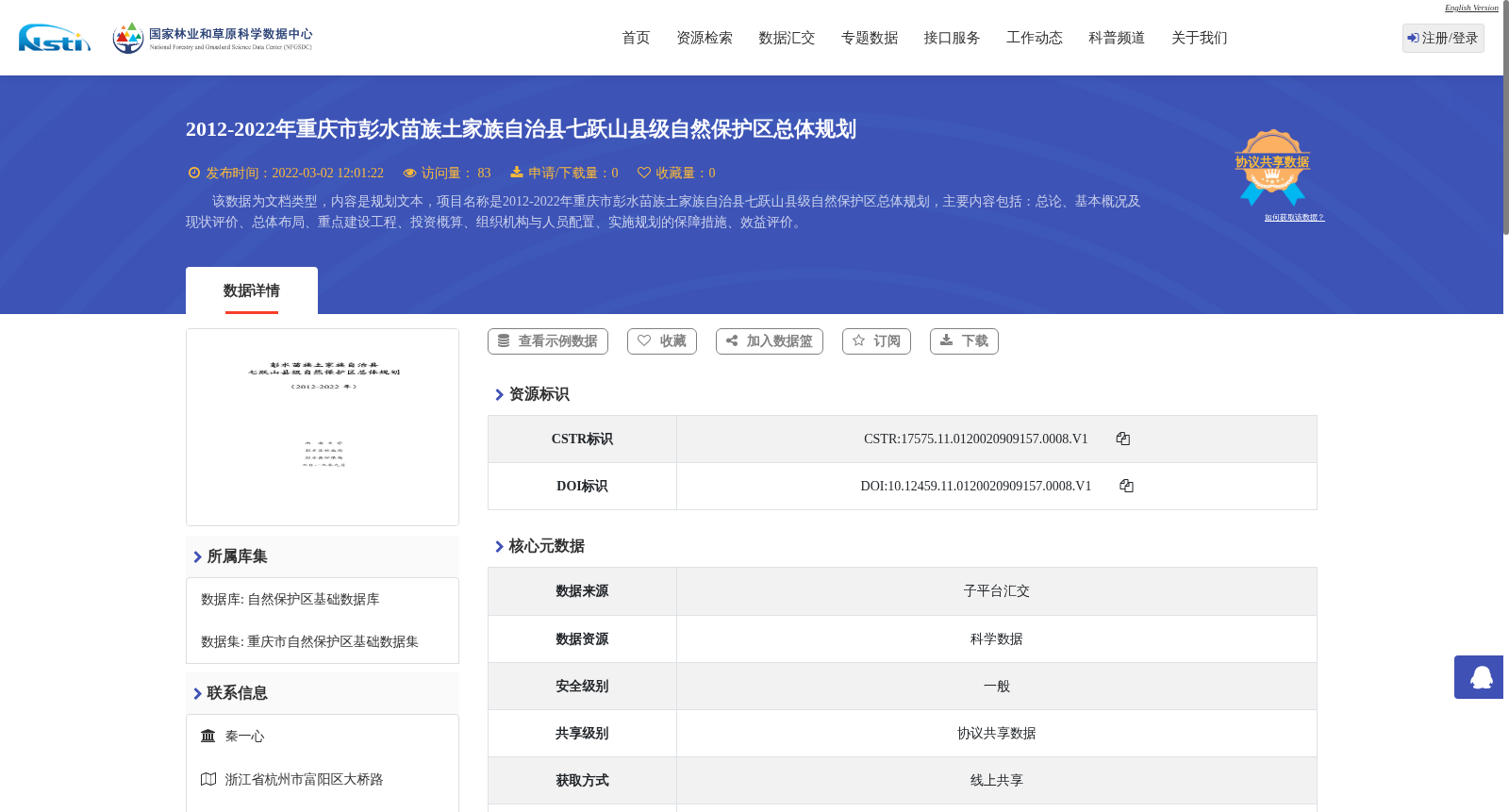Image resolution: width=1509 pixels, height=812 pixels.
Task: Copy the DOI identifier with copy icon
Action: click(x=1126, y=486)
